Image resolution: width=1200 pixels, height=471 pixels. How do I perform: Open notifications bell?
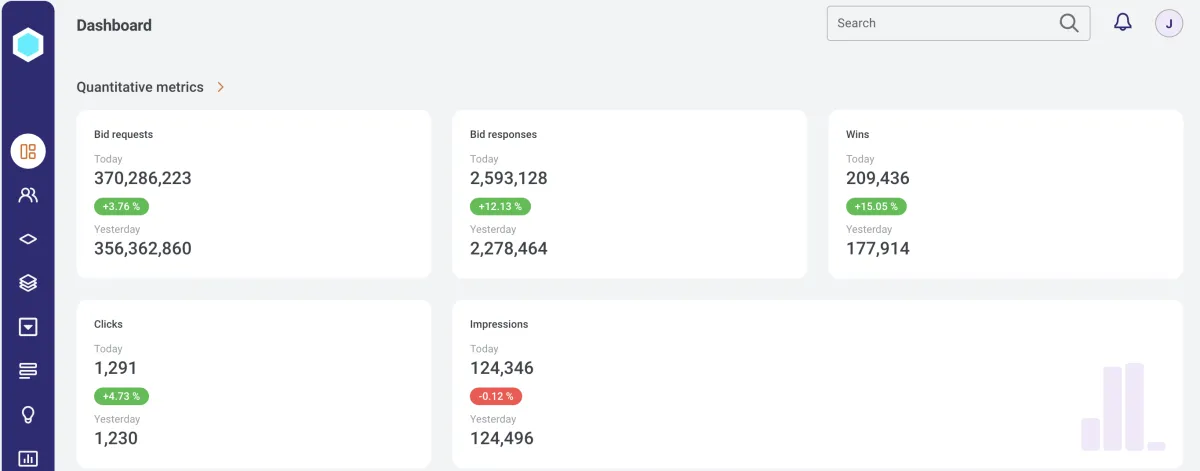[x=1123, y=23]
